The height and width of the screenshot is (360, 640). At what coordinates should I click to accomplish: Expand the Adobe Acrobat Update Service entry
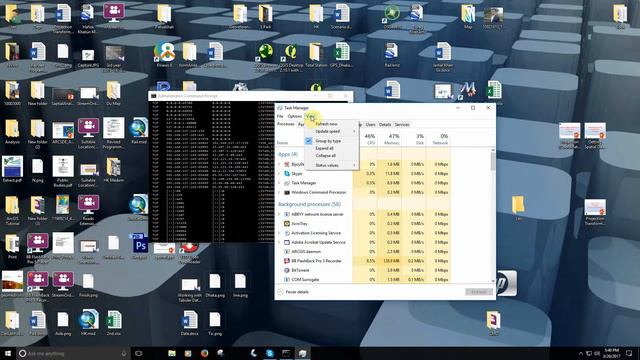[x=280, y=242]
